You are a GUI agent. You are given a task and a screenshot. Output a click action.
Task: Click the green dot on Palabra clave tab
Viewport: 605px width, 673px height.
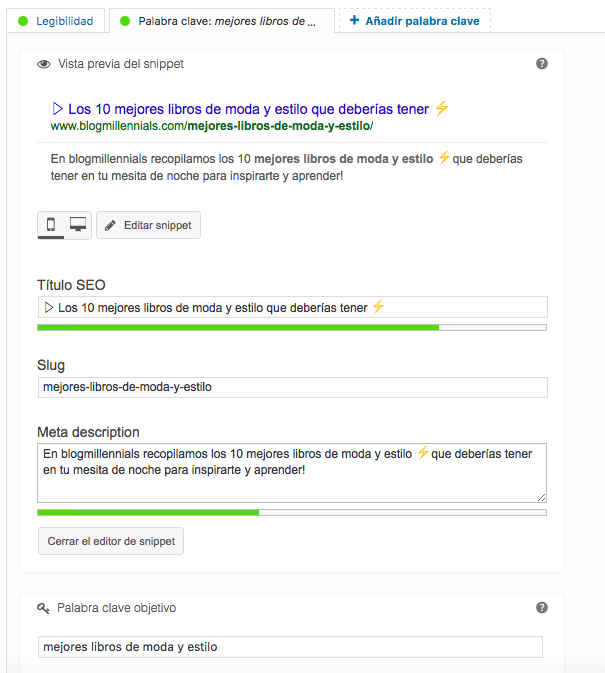[x=125, y=21]
